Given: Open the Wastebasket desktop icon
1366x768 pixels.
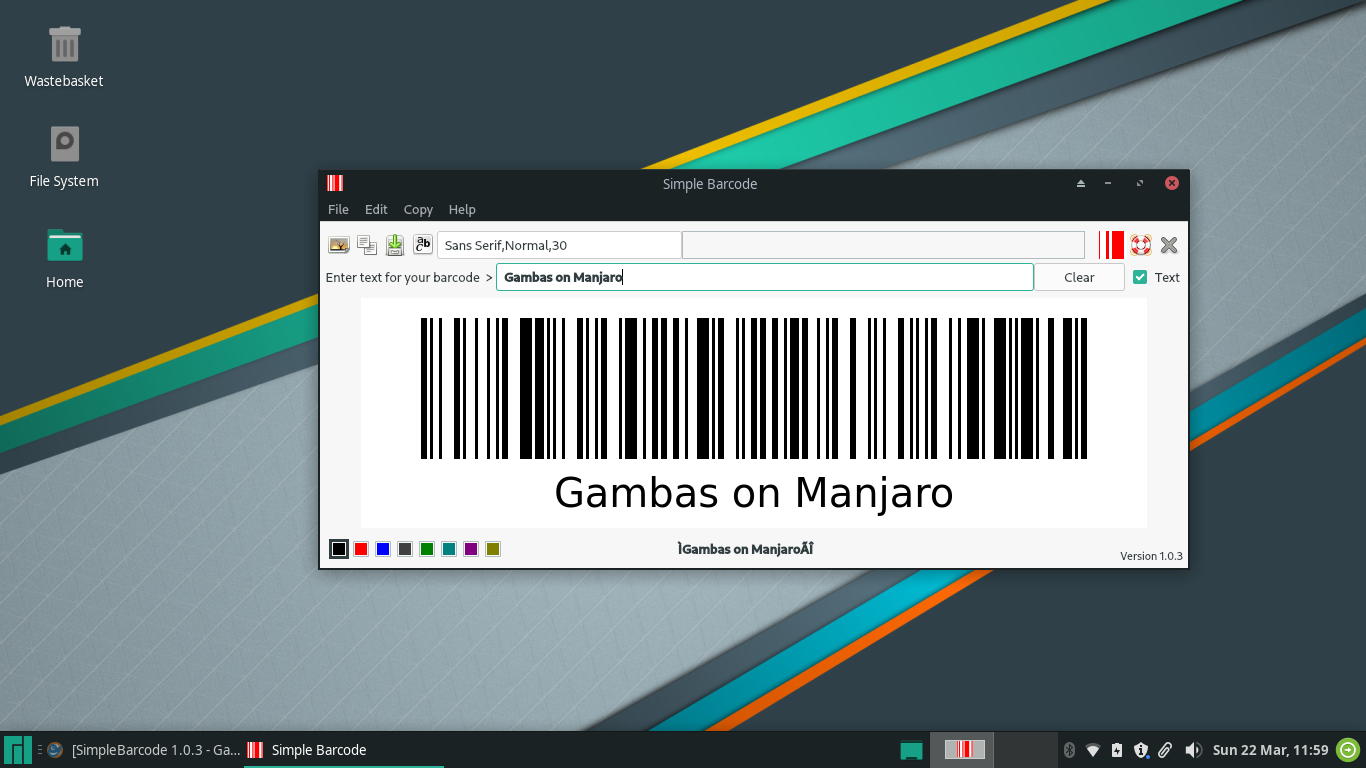Looking at the screenshot, I should pyautogui.click(x=64, y=57).
